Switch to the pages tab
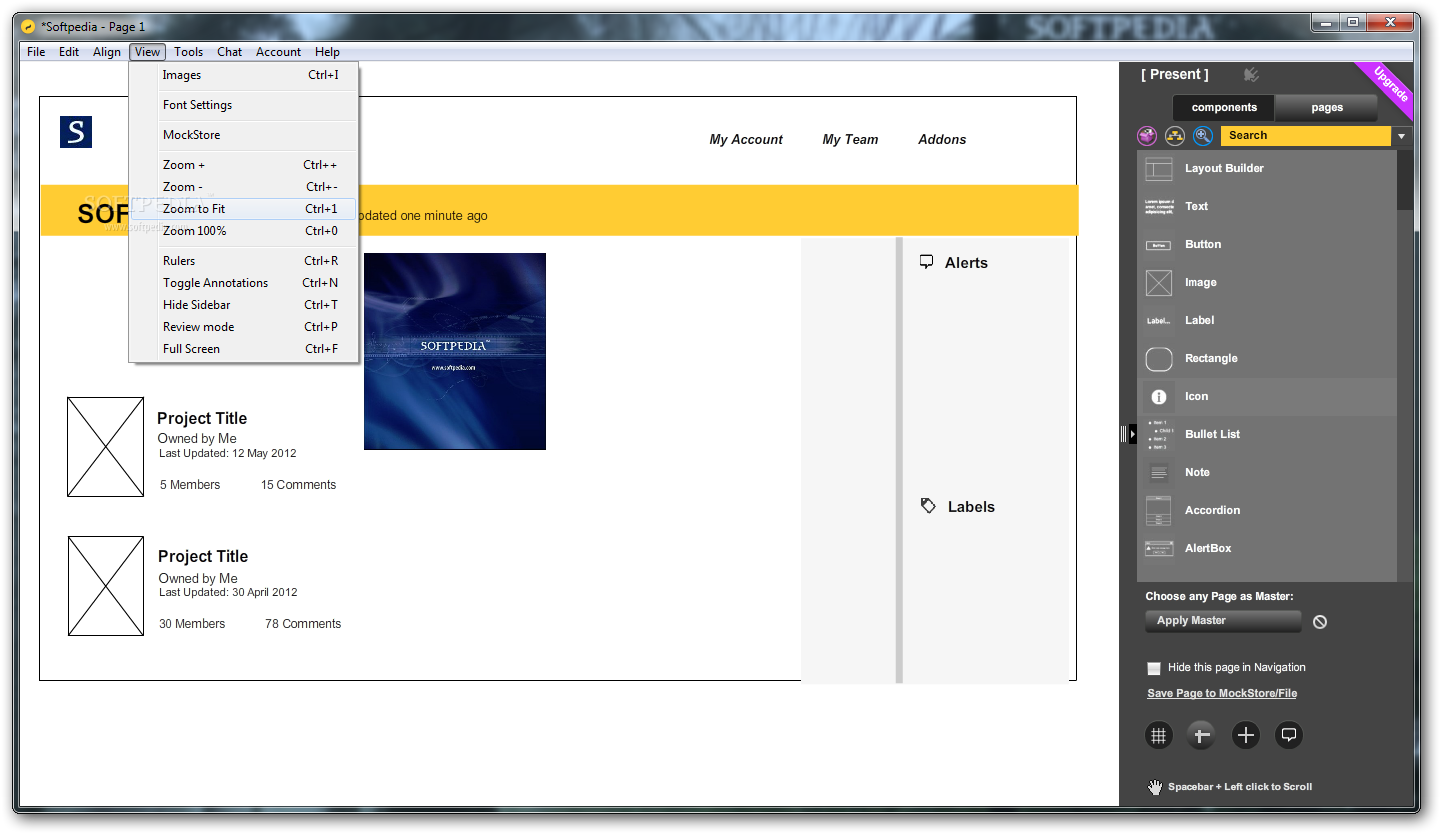Screen dimensions: 1441x834 (x=1327, y=108)
